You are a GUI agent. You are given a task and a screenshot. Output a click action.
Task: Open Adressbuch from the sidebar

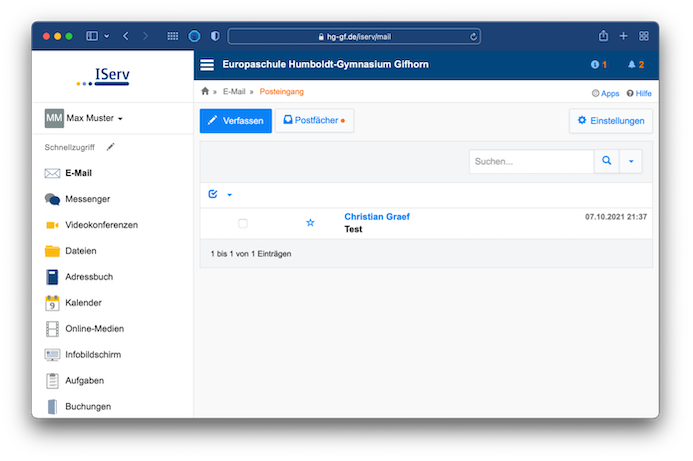coord(89,277)
